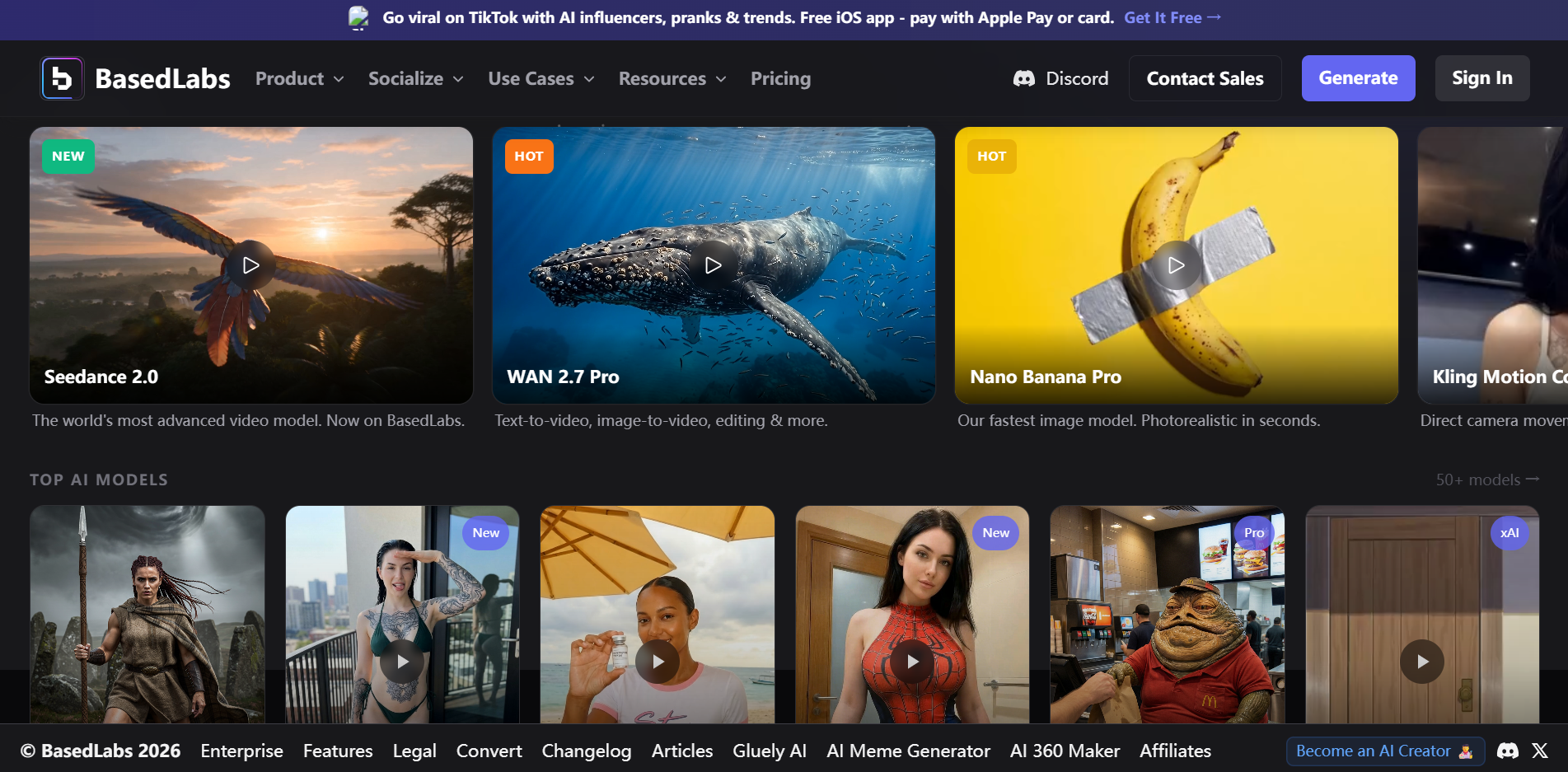Click the TikTok app icon in banner
The image size is (1568, 772).
[358, 17]
